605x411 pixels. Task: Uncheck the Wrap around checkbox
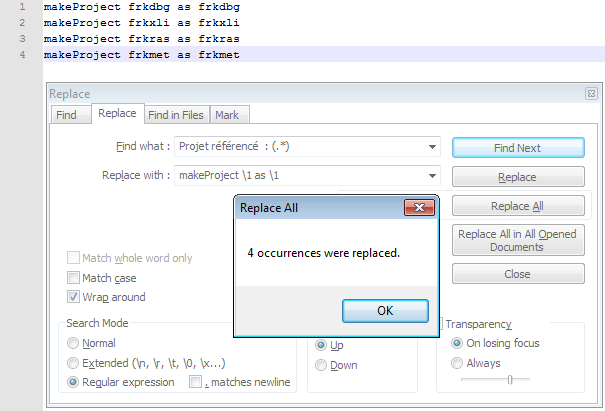click(x=73, y=297)
